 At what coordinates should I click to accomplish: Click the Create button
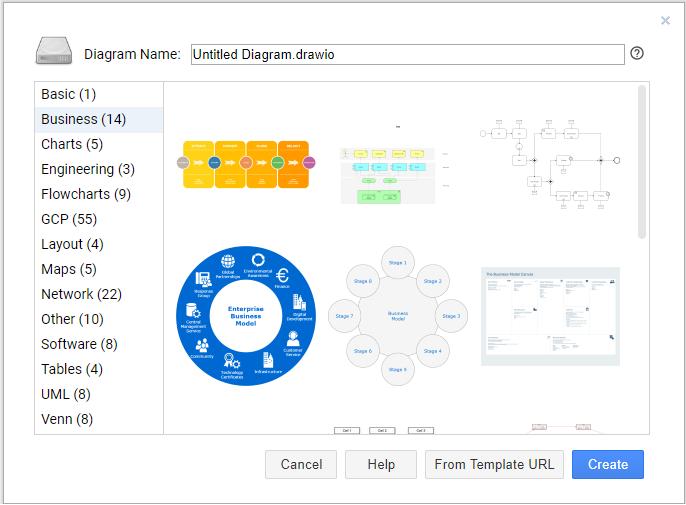(x=608, y=464)
